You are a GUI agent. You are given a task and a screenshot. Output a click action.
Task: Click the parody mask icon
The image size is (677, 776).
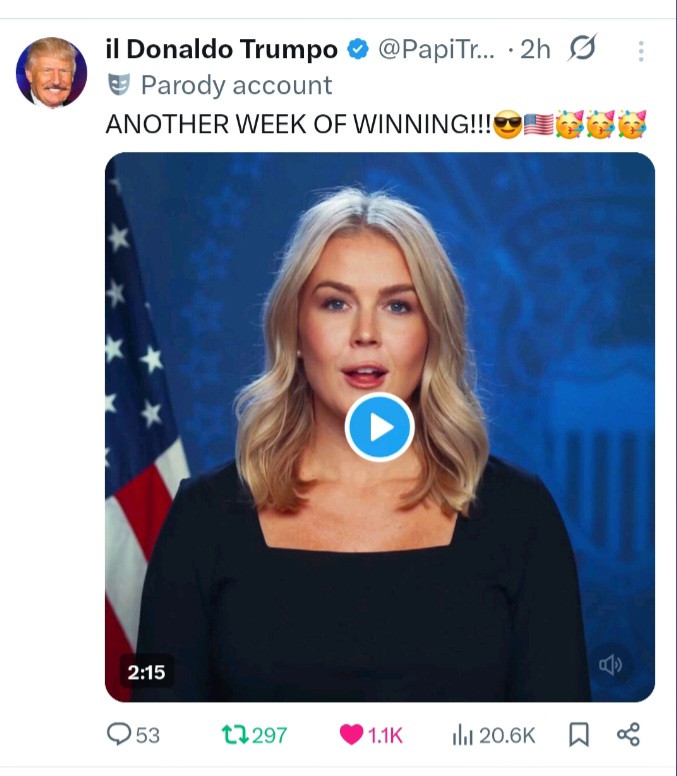pyautogui.click(x=119, y=85)
